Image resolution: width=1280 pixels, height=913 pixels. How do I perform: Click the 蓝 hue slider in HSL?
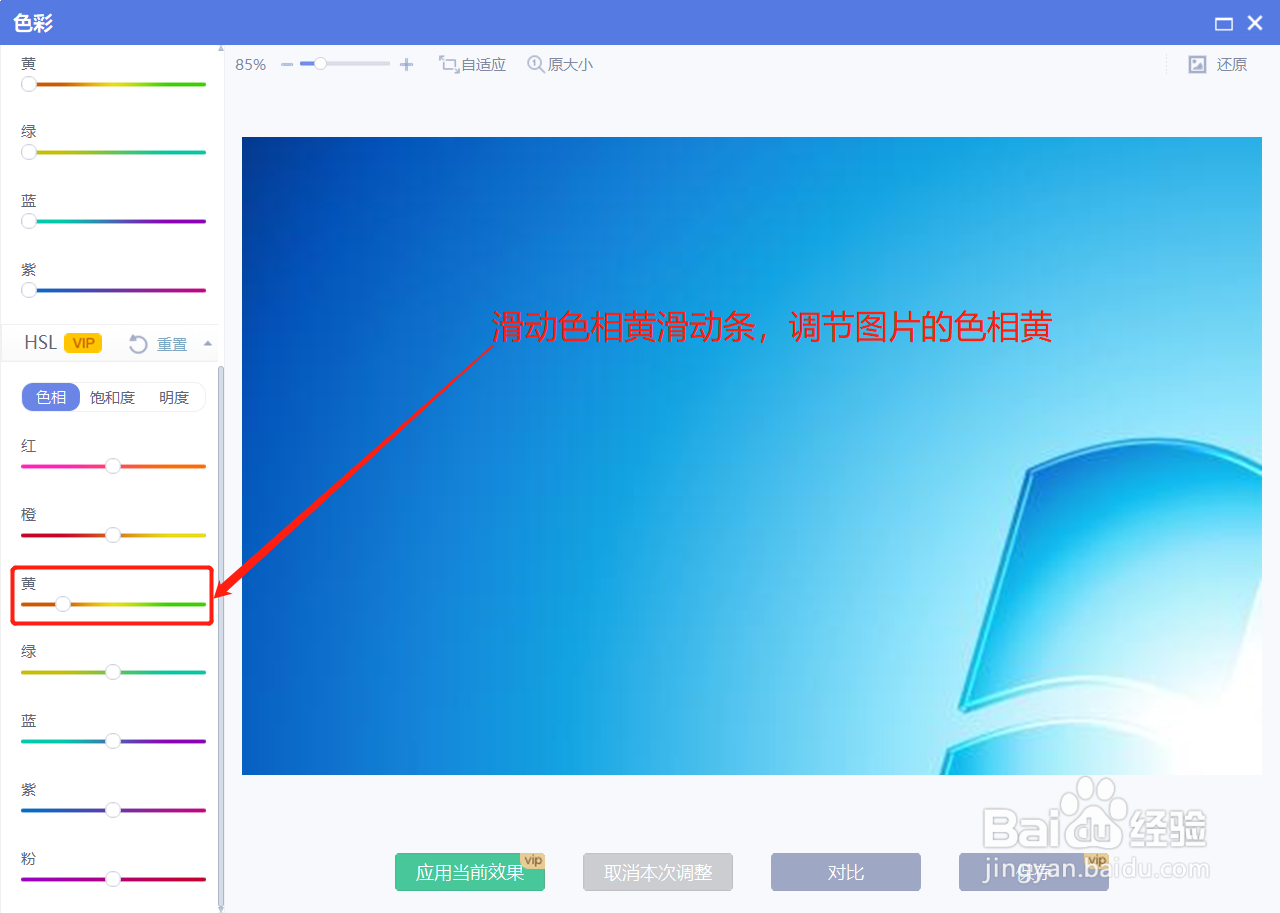[113, 741]
